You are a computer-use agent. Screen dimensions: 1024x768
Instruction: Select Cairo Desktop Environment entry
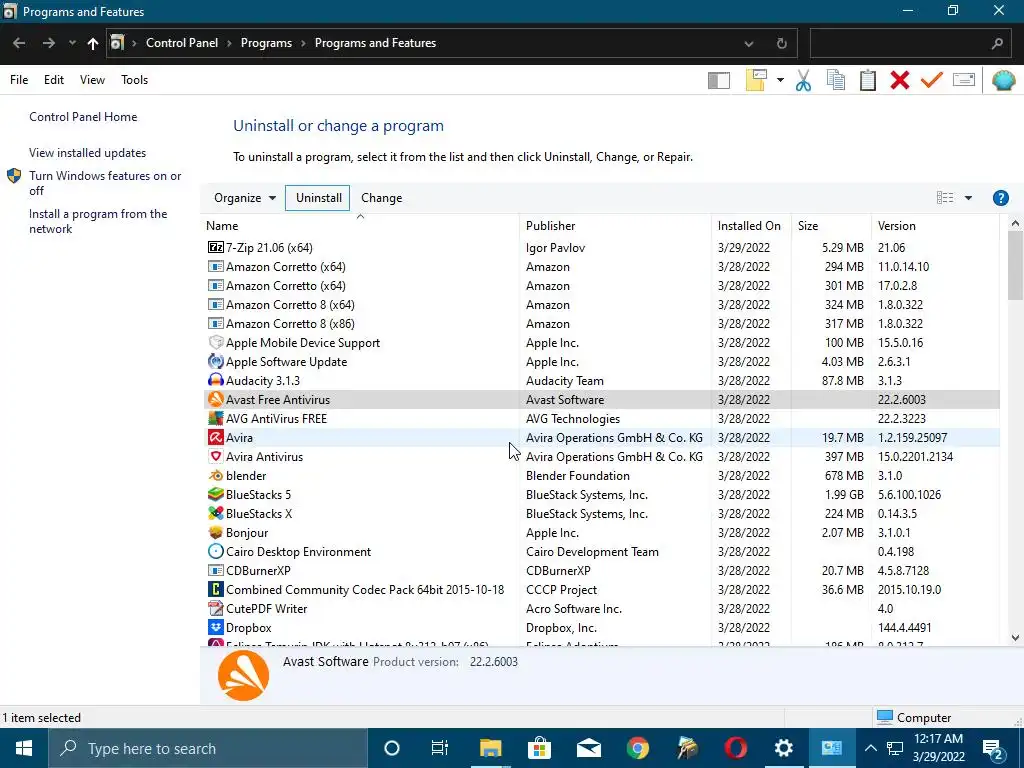pyautogui.click(x=601, y=552)
